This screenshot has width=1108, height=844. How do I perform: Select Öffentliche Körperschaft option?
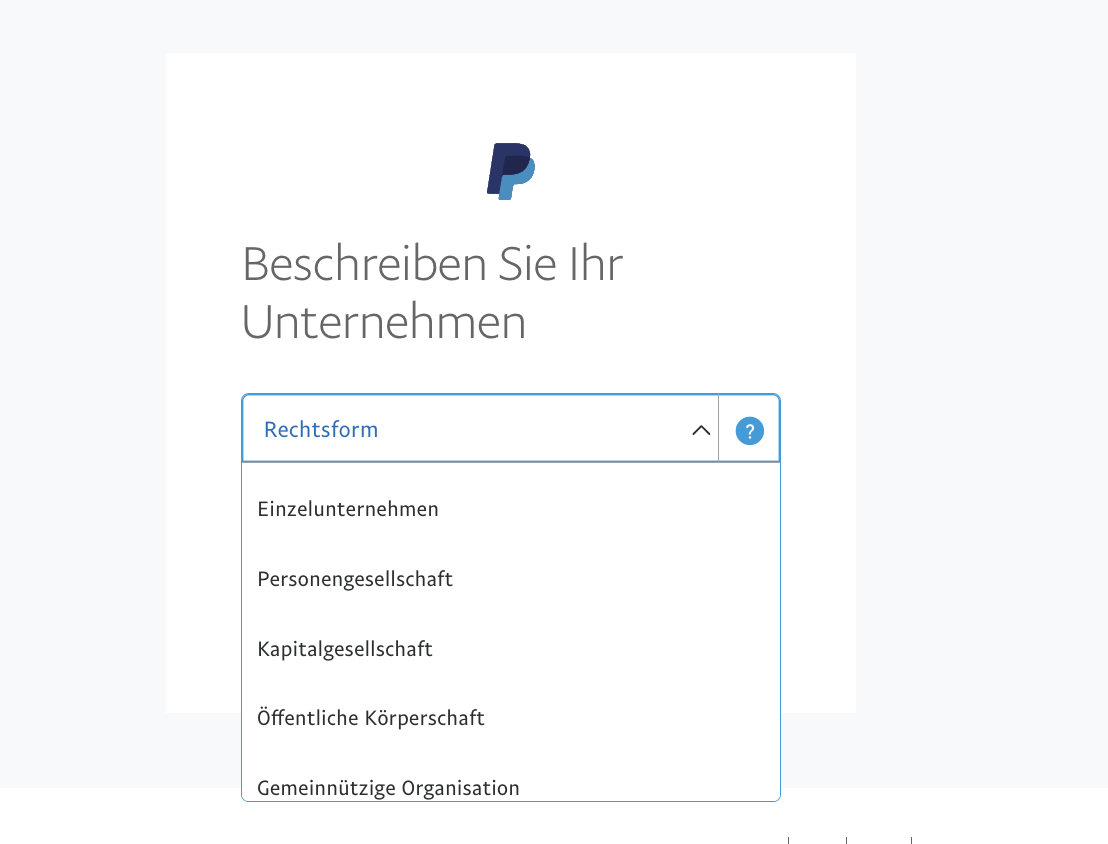point(510,718)
